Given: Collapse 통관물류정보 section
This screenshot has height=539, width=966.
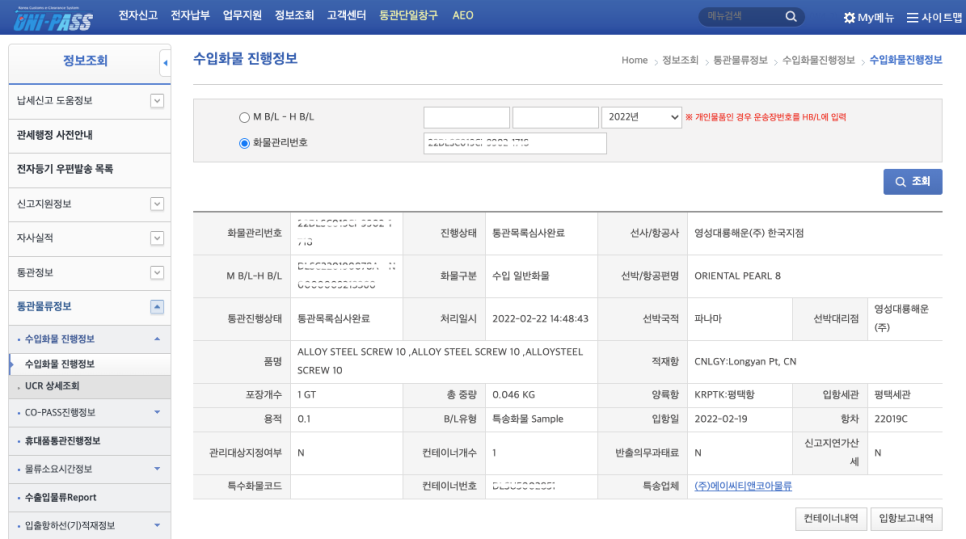Looking at the screenshot, I should [157, 307].
